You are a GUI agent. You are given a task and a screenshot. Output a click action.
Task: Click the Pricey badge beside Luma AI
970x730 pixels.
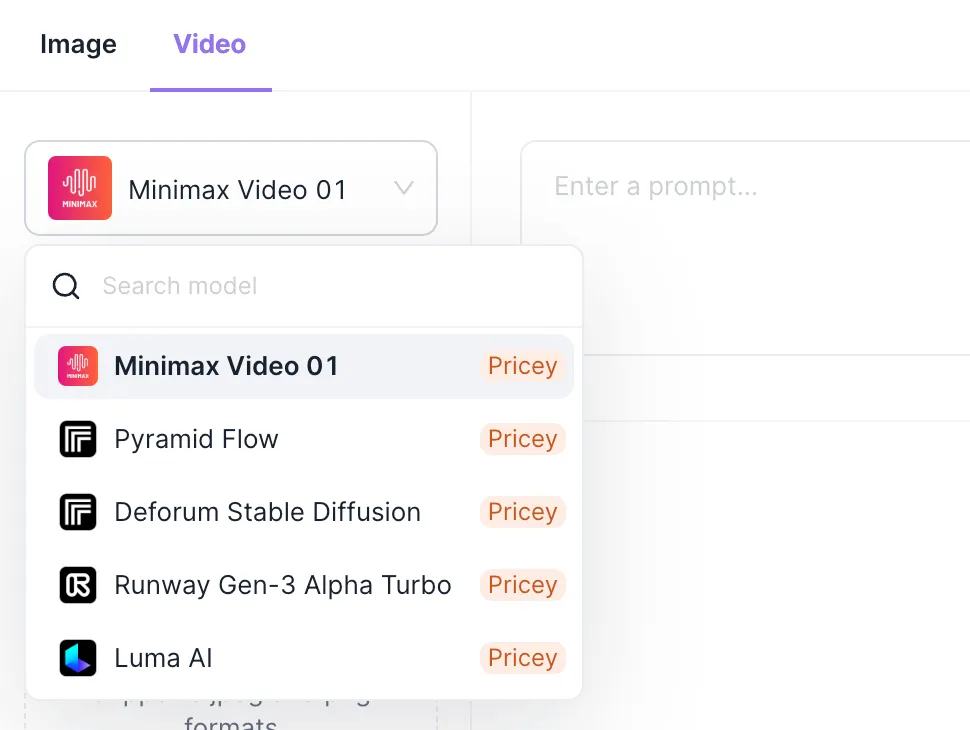click(x=522, y=658)
